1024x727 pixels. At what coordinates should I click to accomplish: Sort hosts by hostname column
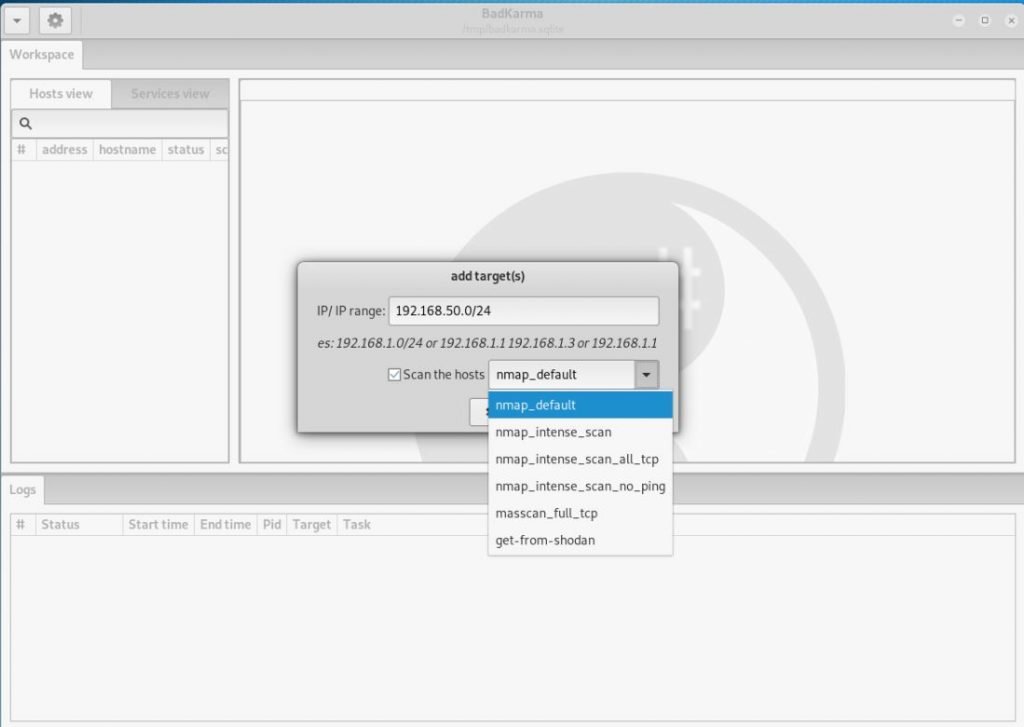pos(127,150)
